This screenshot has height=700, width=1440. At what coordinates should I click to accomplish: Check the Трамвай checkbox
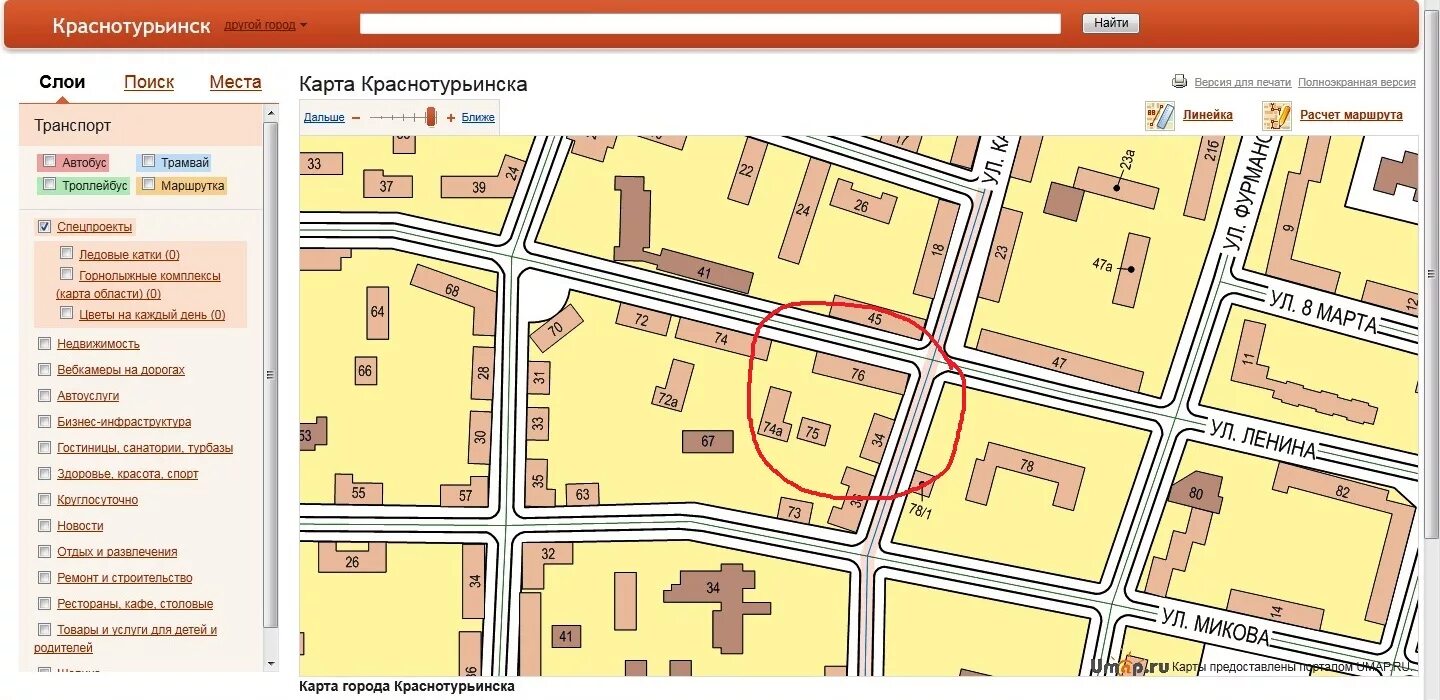[x=147, y=161]
